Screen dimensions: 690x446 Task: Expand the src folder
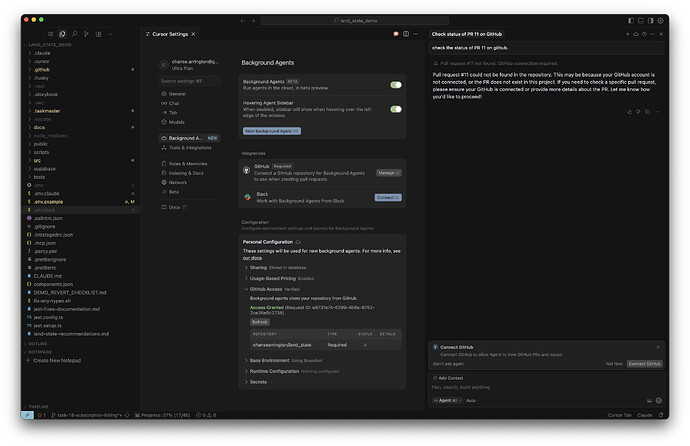[x=37, y=161]
